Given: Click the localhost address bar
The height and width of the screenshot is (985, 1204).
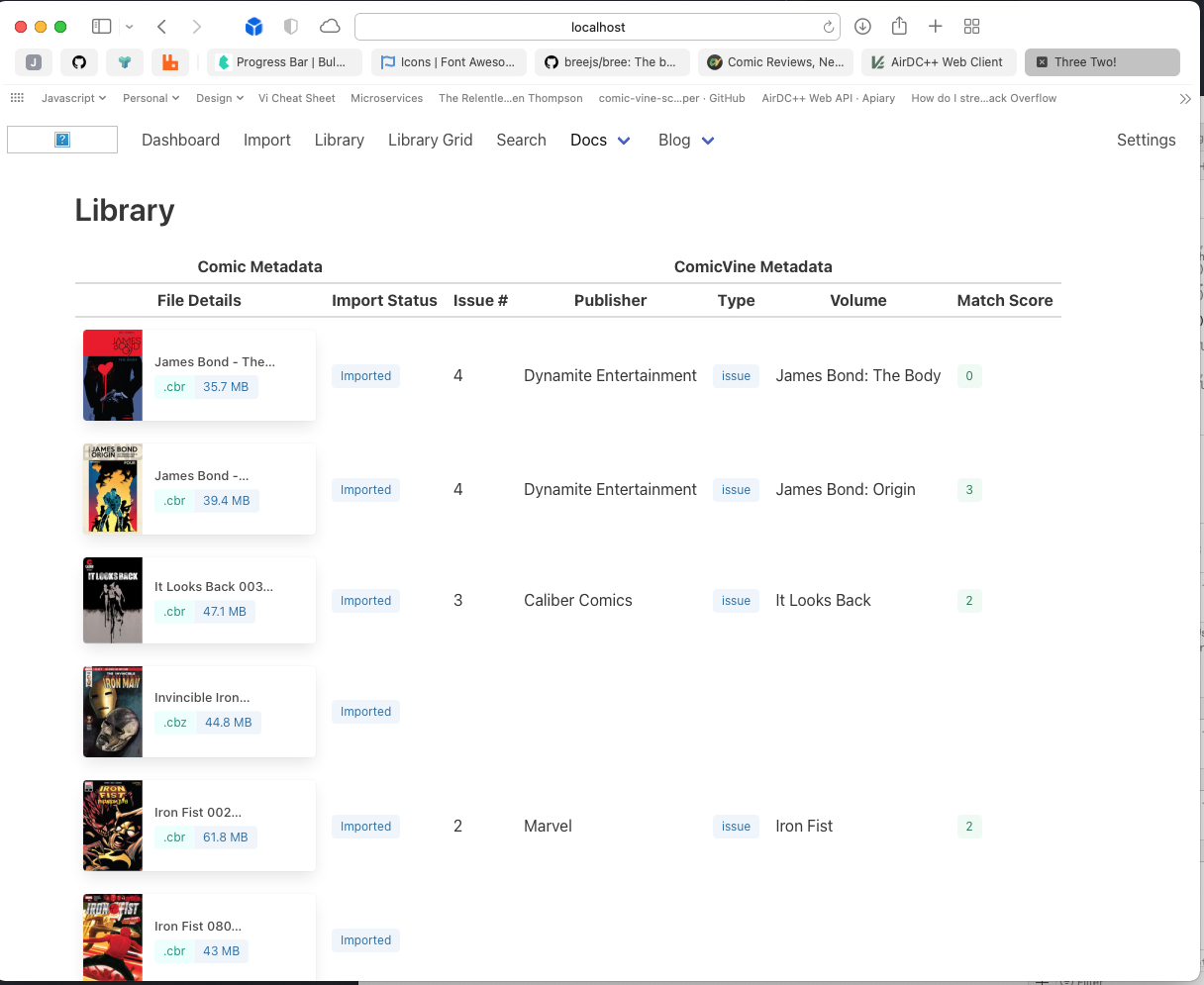Looking at the screenshot, I should 597,27.
